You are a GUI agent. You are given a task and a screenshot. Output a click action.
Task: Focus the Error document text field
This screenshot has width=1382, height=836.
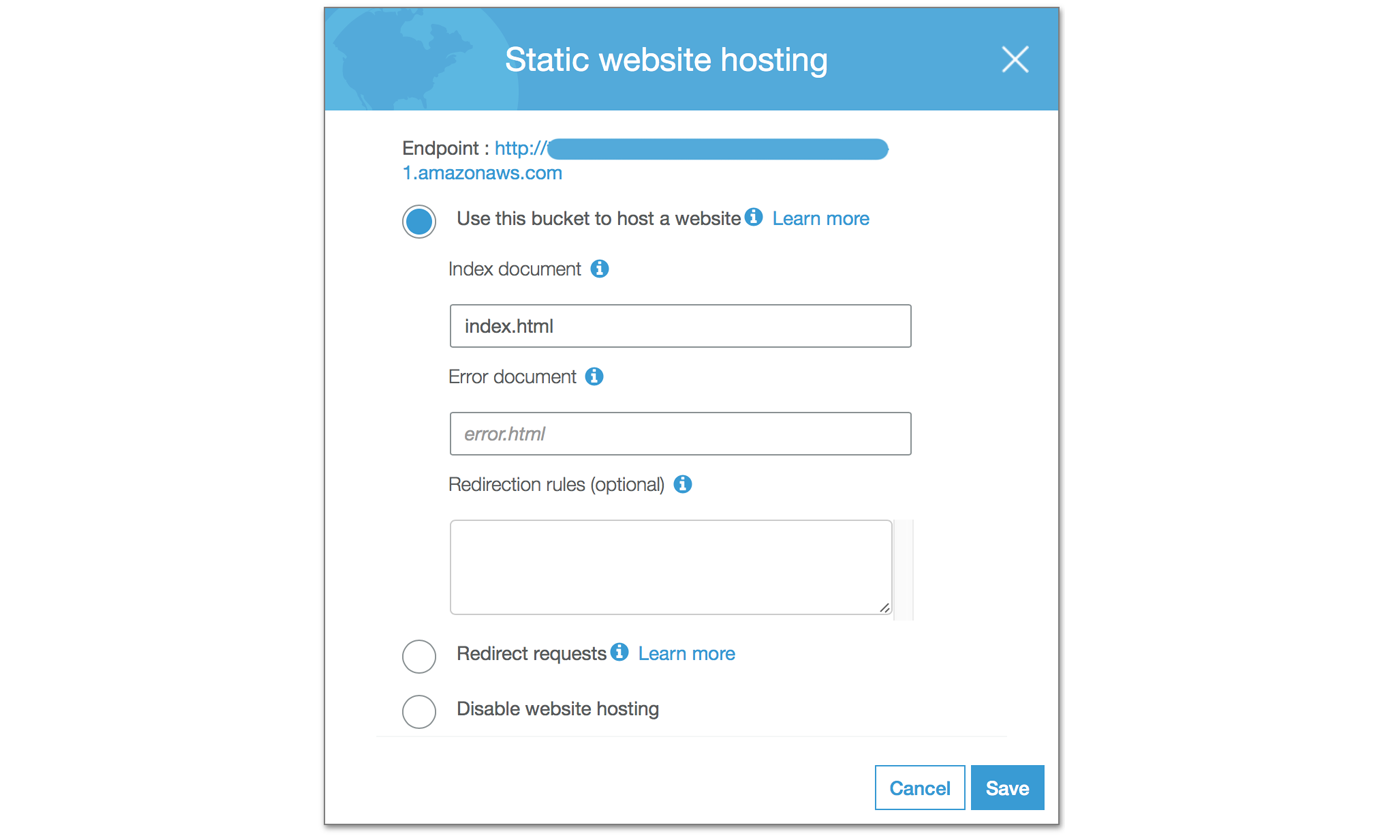coord(680,433)
